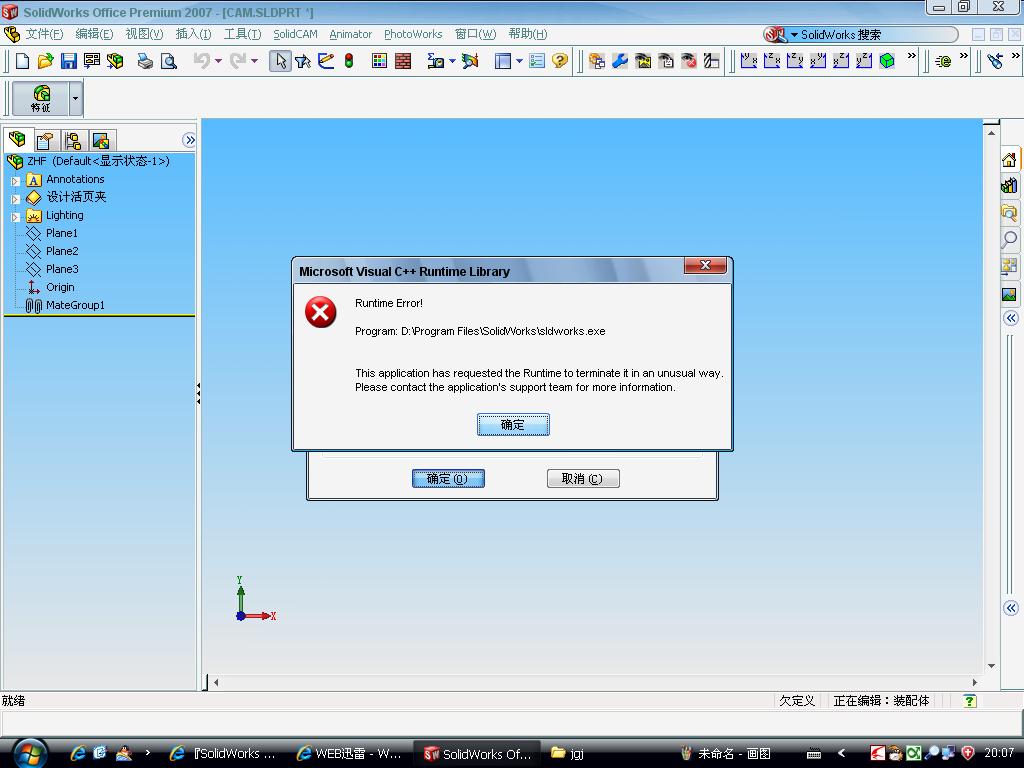The width and height of the screenshot is (1024, 768).
Task: Select Origin in the feature tree
Action: (59, 287)
